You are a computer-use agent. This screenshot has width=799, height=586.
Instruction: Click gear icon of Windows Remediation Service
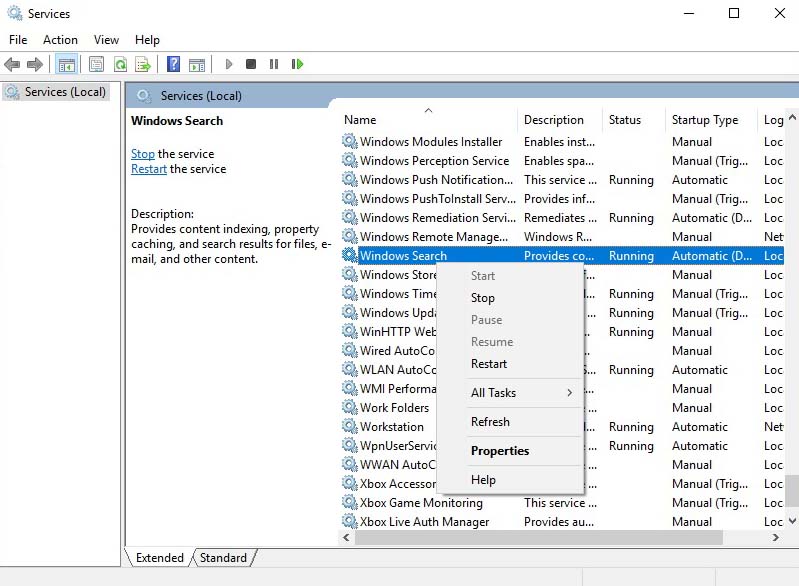[350, 218]
